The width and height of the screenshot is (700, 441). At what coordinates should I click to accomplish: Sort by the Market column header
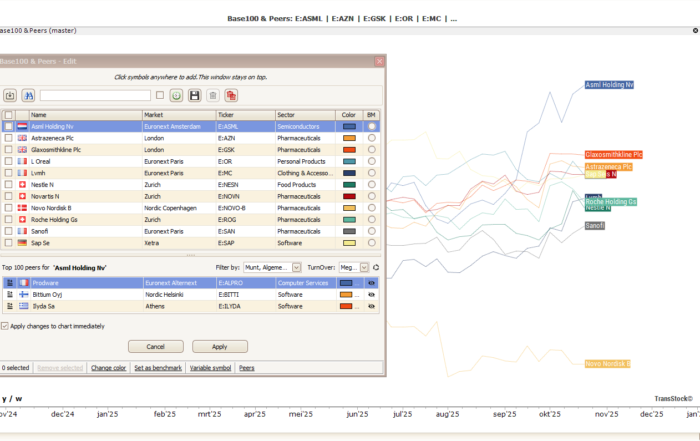179,115
